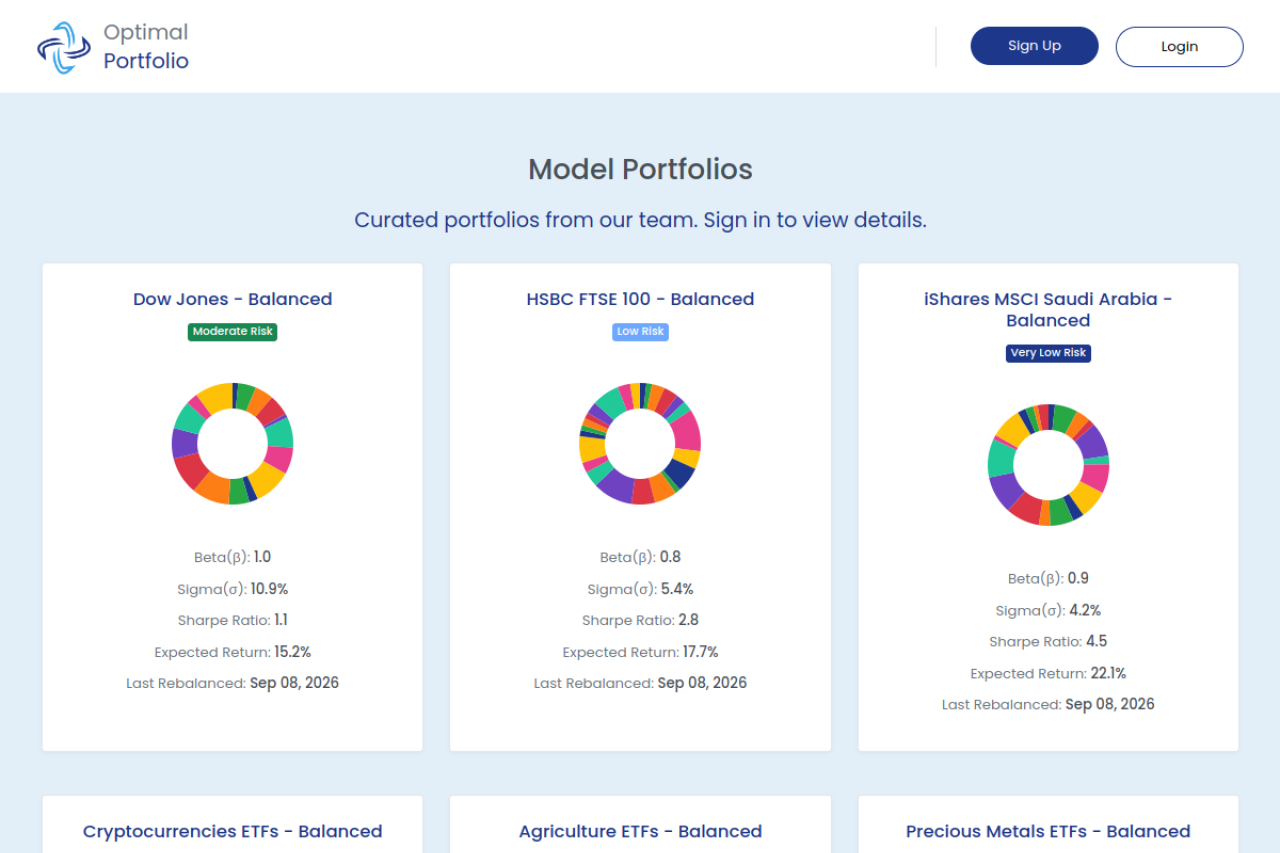Image resolution: width=1280 pixels, height=853 pixels.
Task: Click iShares Saudi Sharpe Ratio 4.5
Action: pyautogui.click(x=1096, y=641)
